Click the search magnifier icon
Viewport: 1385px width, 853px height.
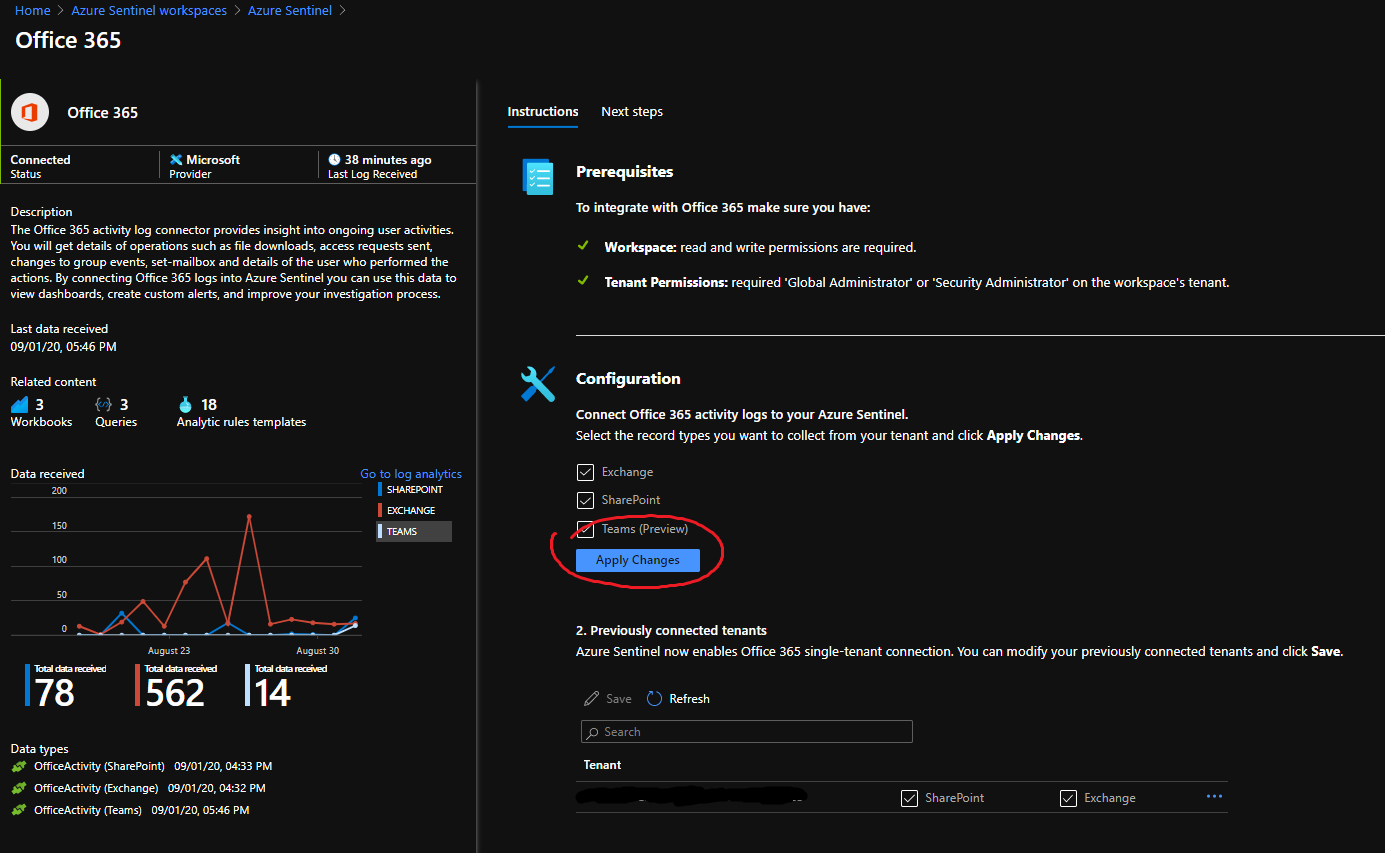coord(593,732)
